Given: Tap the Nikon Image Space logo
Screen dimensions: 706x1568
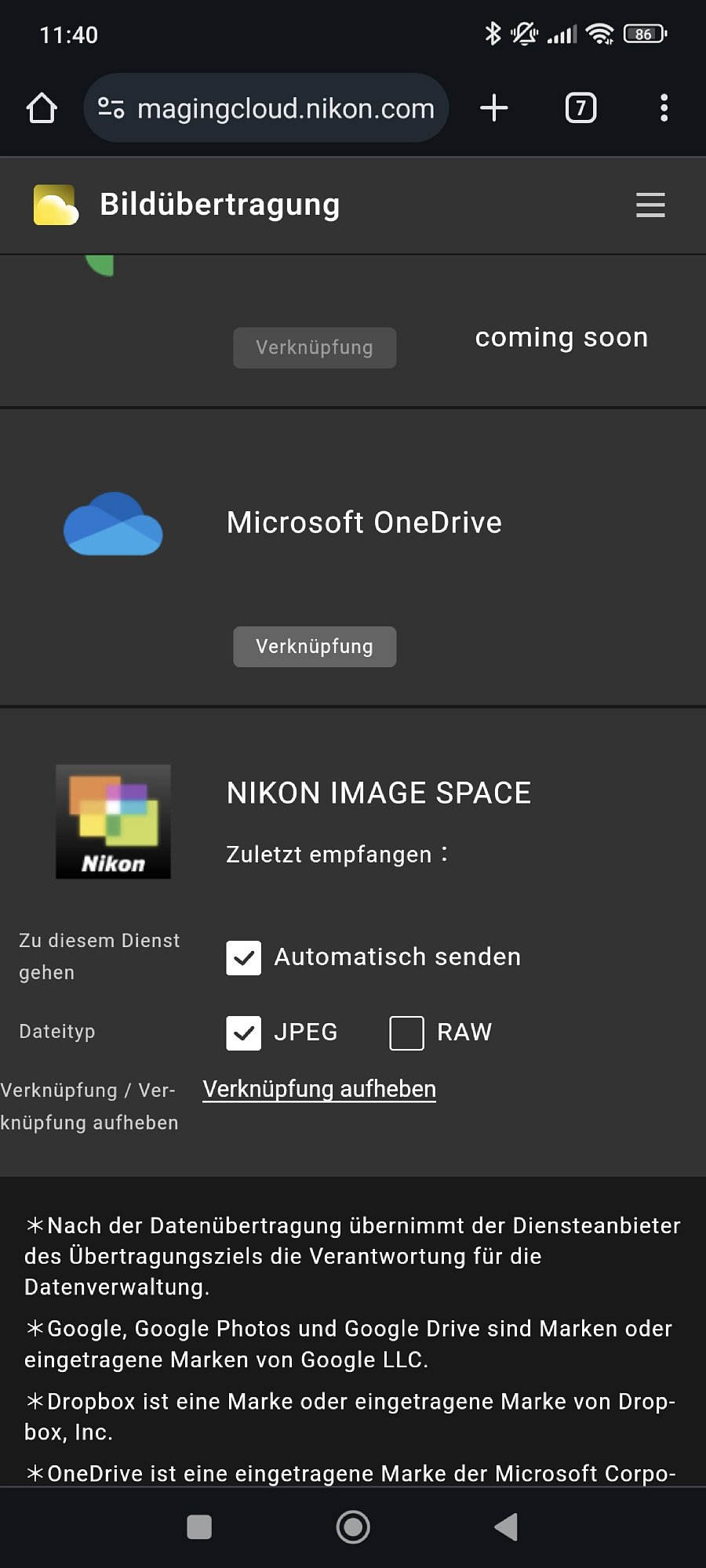Looking at the screenshot, I should (113, 821).
